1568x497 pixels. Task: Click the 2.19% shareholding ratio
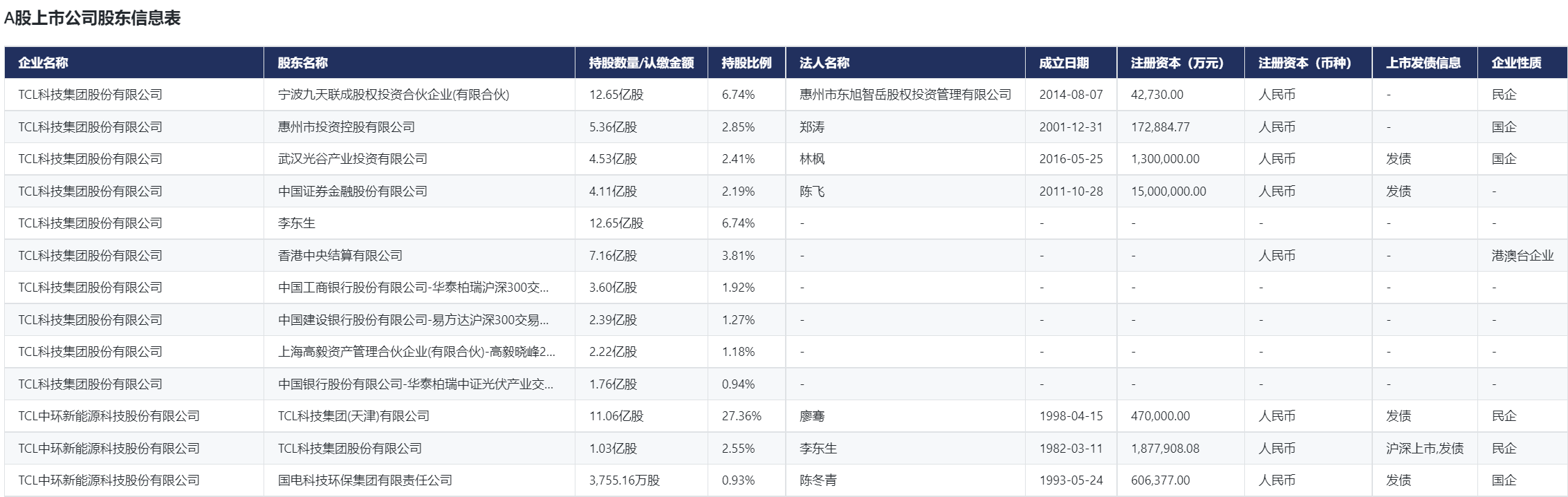coord(738,191)
